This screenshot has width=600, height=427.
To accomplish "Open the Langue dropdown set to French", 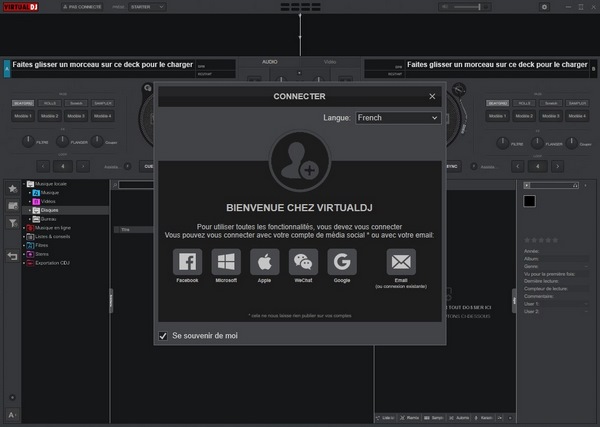I will pyautogui.click(x=398, y=118).
